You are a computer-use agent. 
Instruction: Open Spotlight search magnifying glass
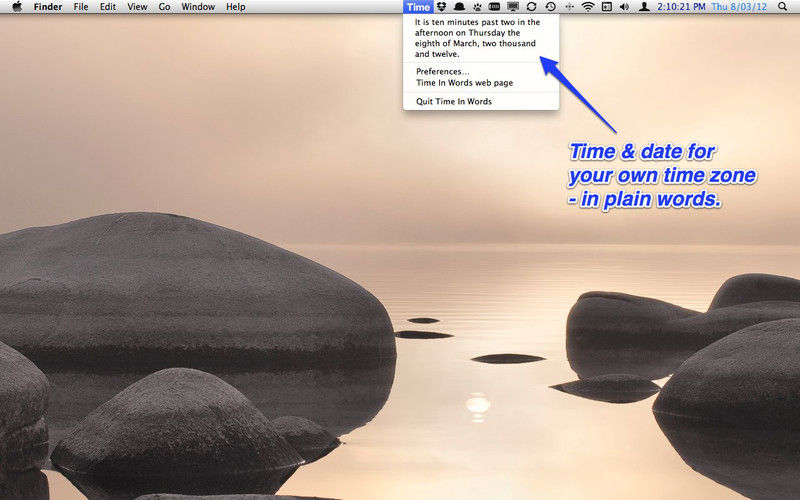click(781, 7)
